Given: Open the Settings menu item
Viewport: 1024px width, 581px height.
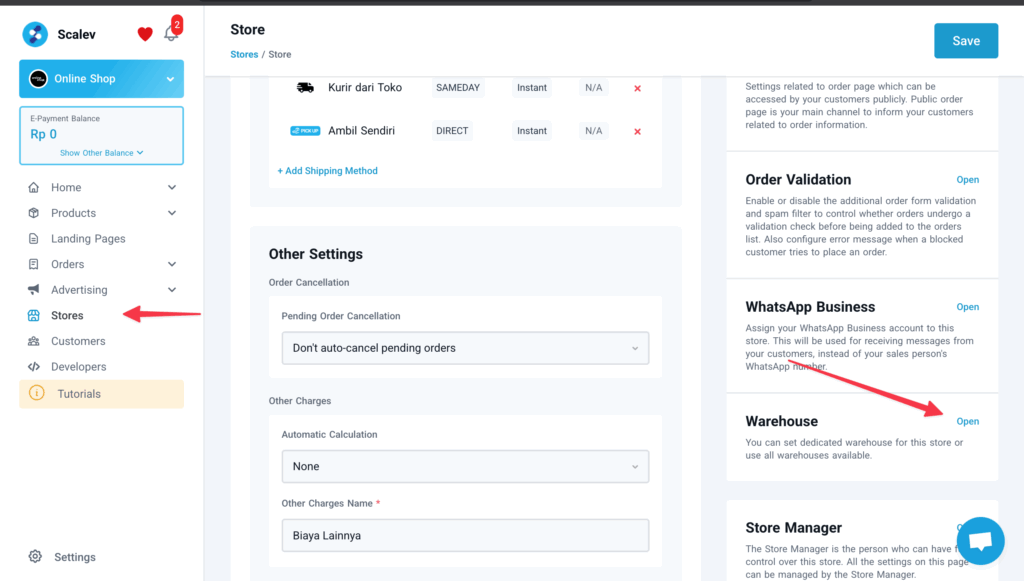Looking at the screenshot, I should pyautogui.click(x=75, y=557).
